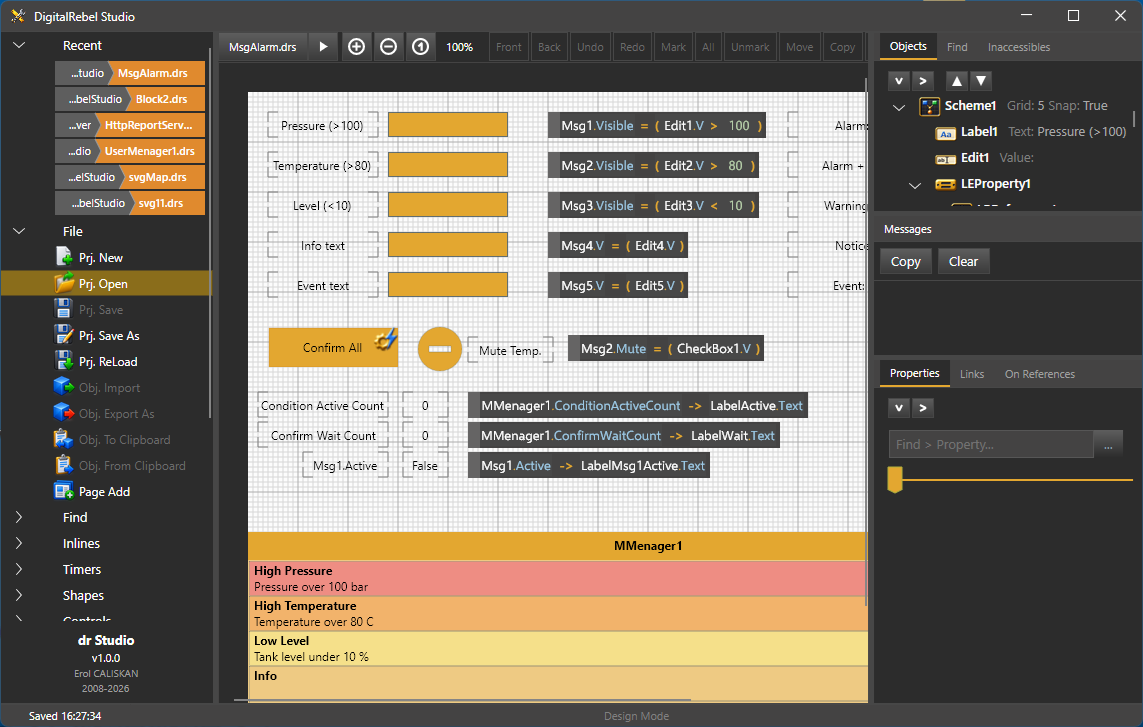The width and height of the screenshot is (1143, 727).
Task: Open a project via Prj. Open
Action: (106, 284)
